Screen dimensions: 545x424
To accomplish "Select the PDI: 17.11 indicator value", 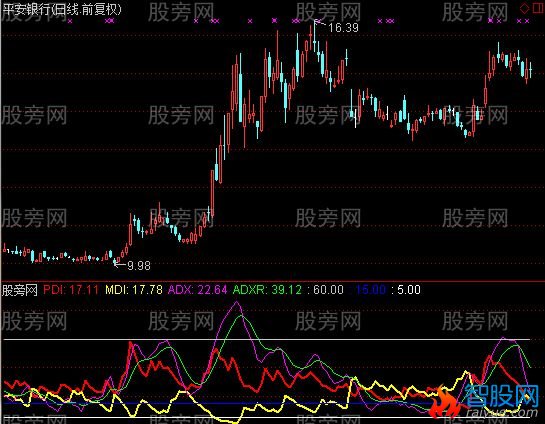I will point(71,290).
